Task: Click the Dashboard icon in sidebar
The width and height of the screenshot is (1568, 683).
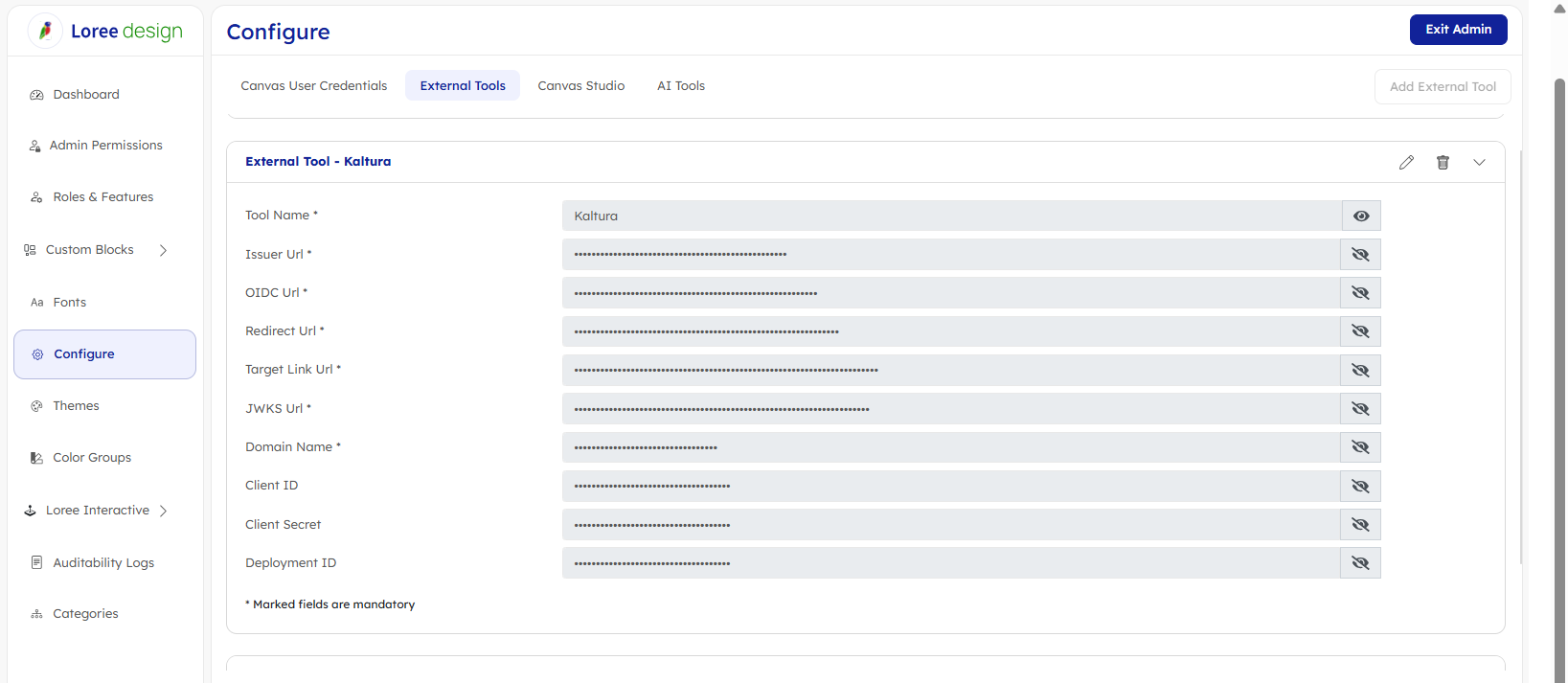Action: pos(37,95)
